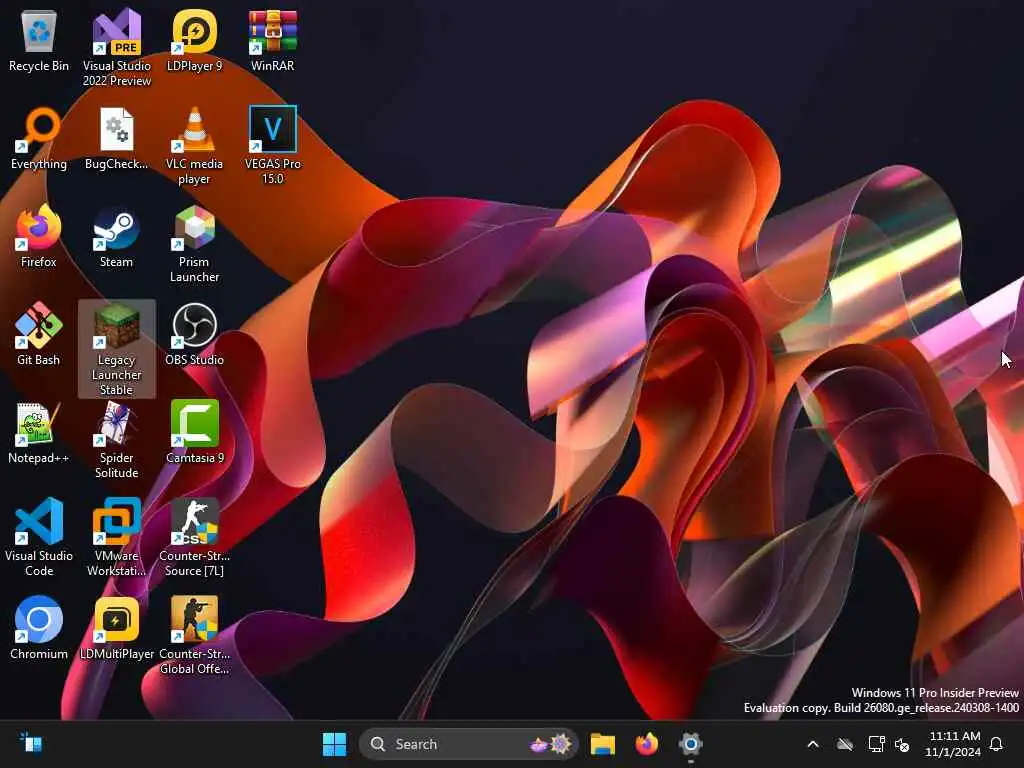Select the VLC media player shortcut
1024x768 pixels.
click(x=195, y=146)
